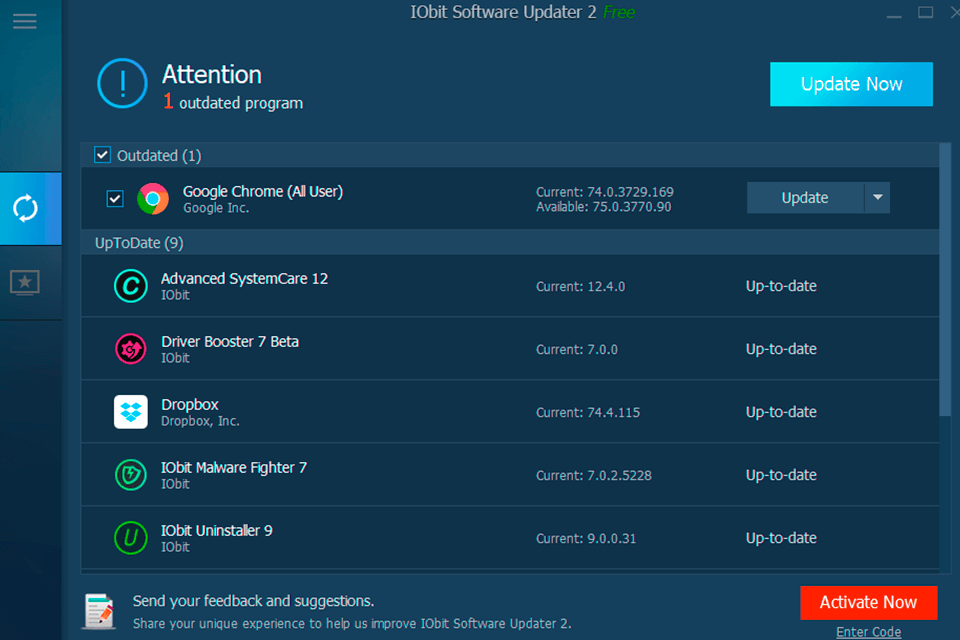The height and width of the screenshot is (640, 960).
Task: Click the Current: 7.0.0 version text
Action: (577, 350)
